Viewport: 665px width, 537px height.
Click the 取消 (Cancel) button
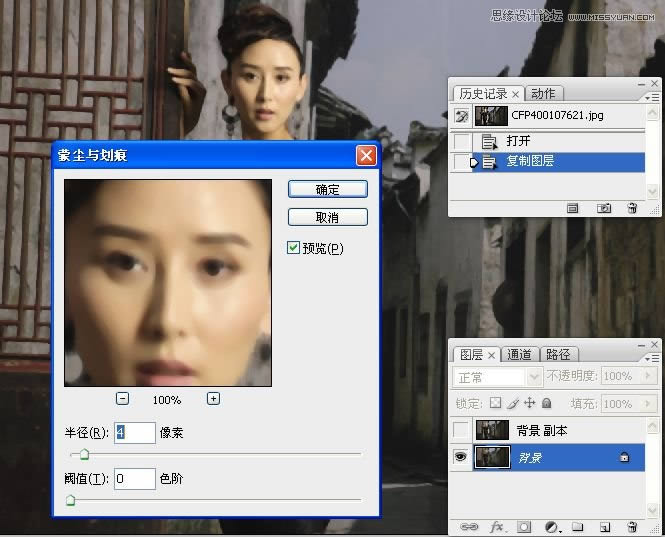[x=327, y=217]
